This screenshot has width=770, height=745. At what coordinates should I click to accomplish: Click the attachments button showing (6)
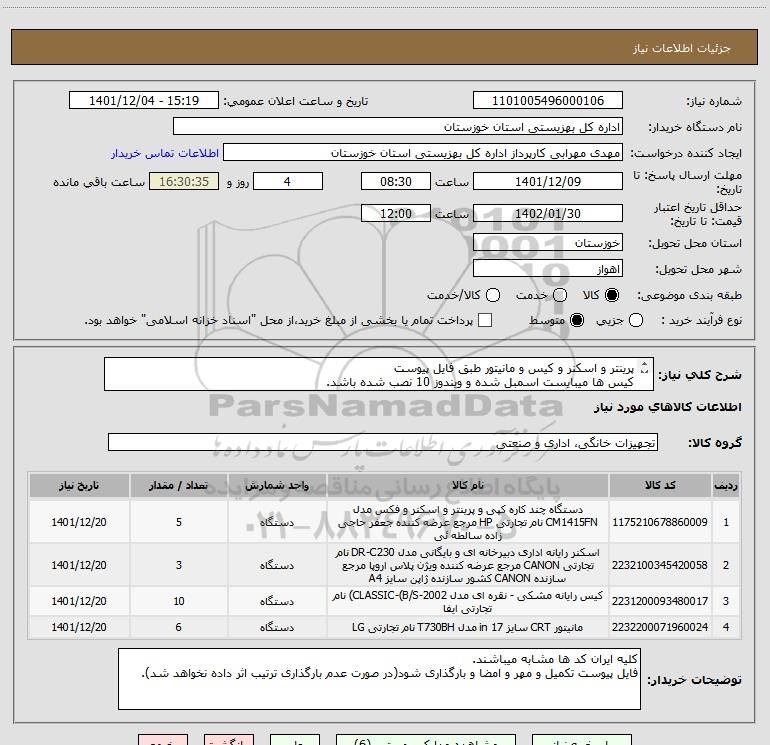[x=426, y=740]
